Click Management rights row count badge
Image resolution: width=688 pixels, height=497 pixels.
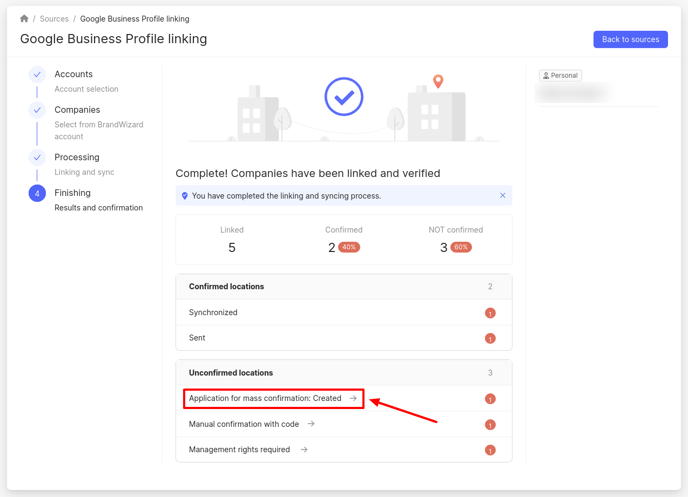click(490, 451)
